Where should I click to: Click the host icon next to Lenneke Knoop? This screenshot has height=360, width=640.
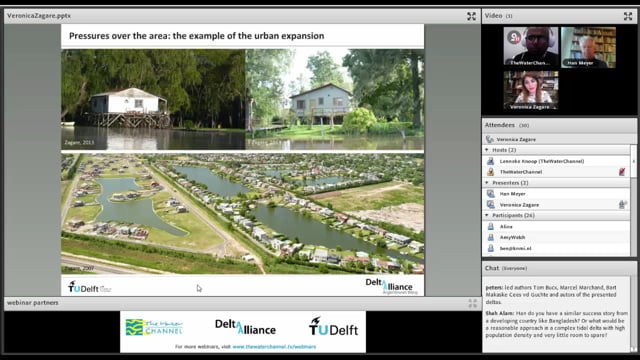491,161
